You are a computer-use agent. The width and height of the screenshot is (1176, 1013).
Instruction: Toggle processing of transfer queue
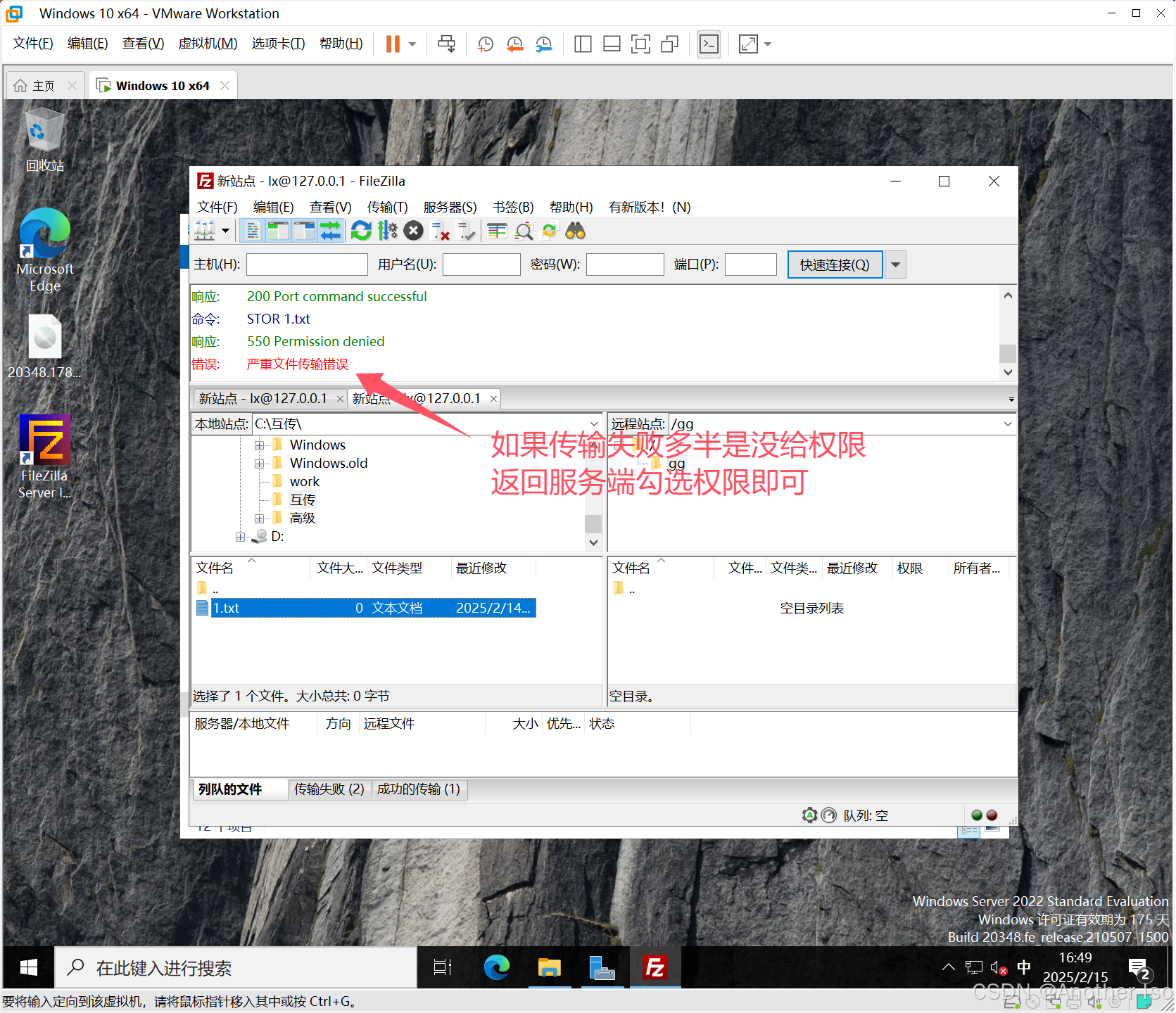387,231
